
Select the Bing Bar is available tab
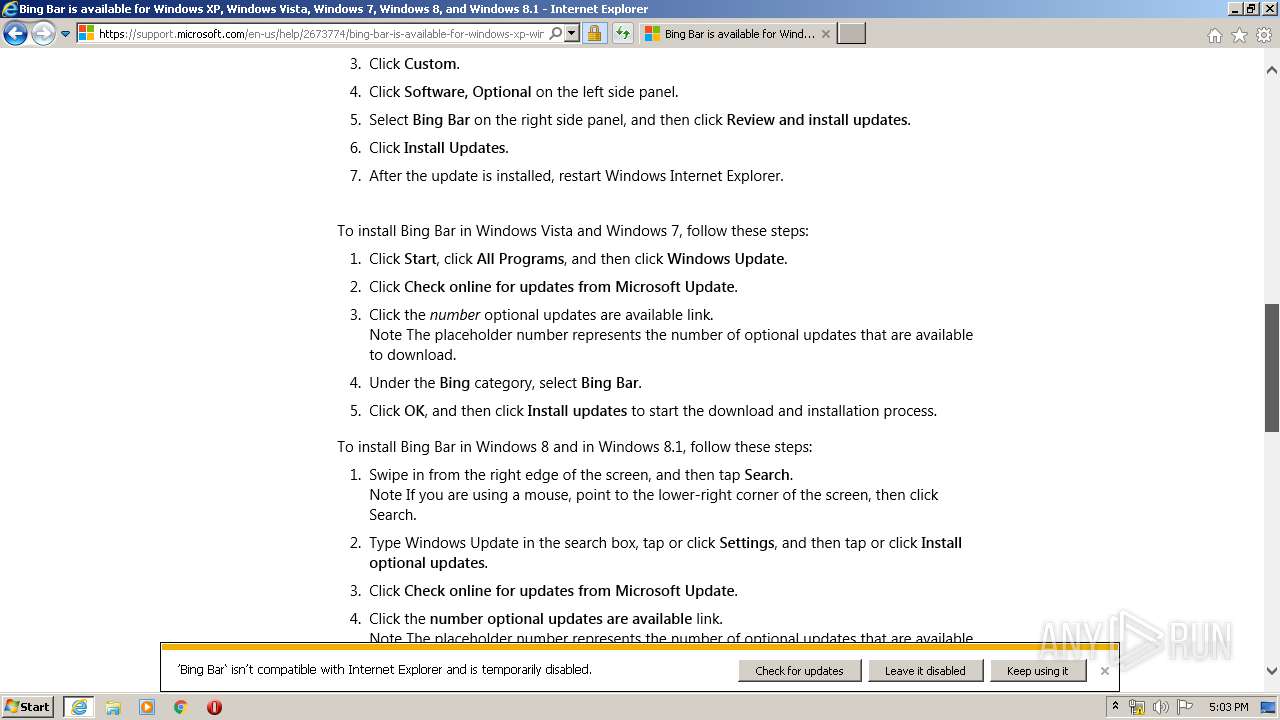(x=738, y=34)
